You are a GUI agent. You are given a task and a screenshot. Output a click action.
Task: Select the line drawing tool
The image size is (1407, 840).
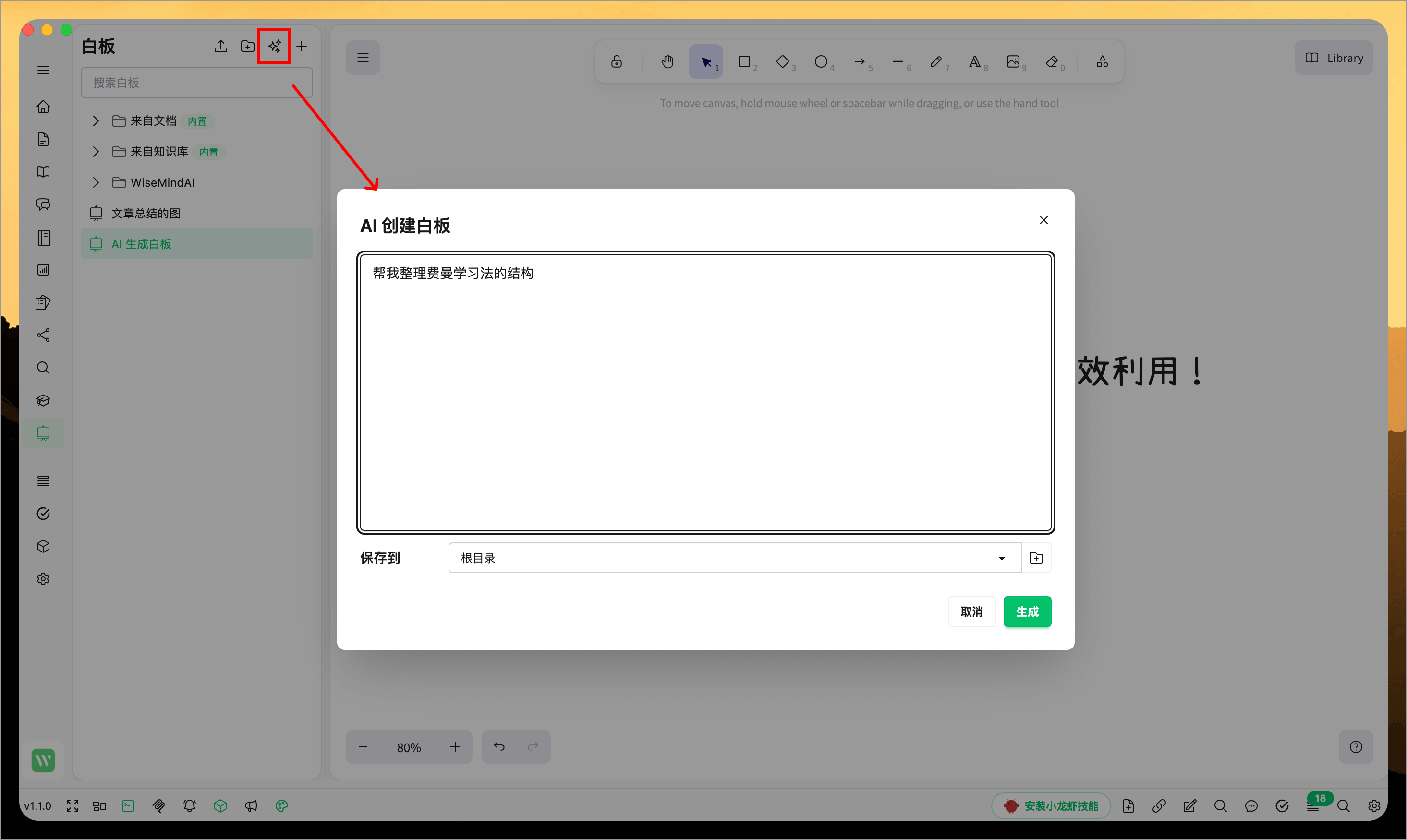pos(898,62)
